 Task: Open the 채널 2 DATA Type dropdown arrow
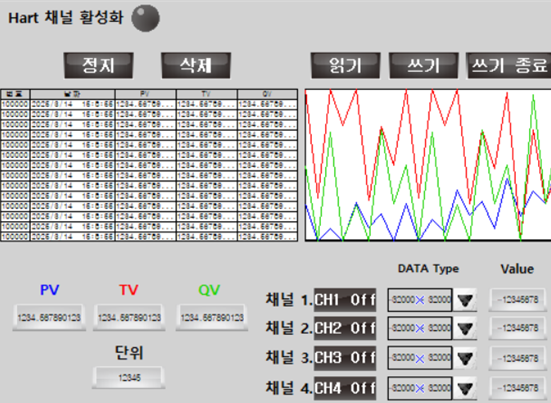click(465, 328)
